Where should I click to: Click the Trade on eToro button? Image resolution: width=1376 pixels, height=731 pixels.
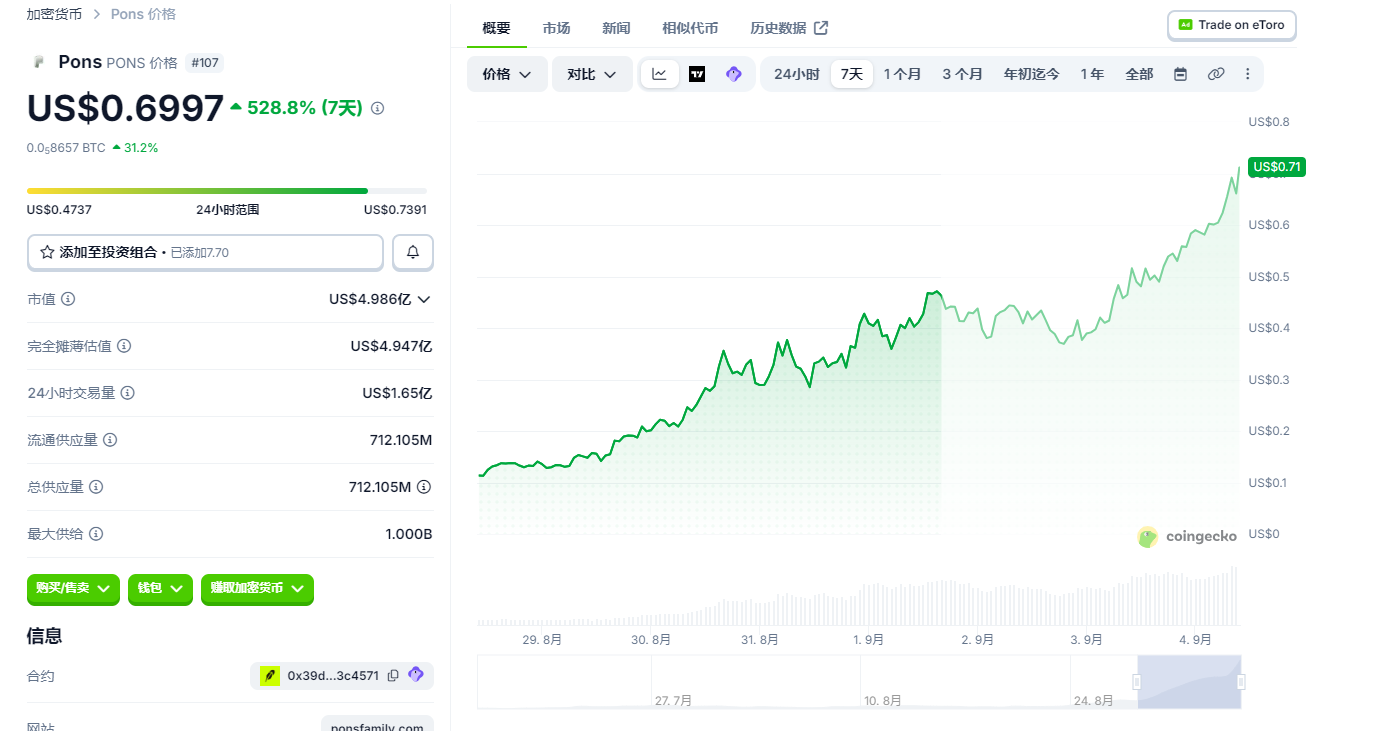tap(1232, 25)
